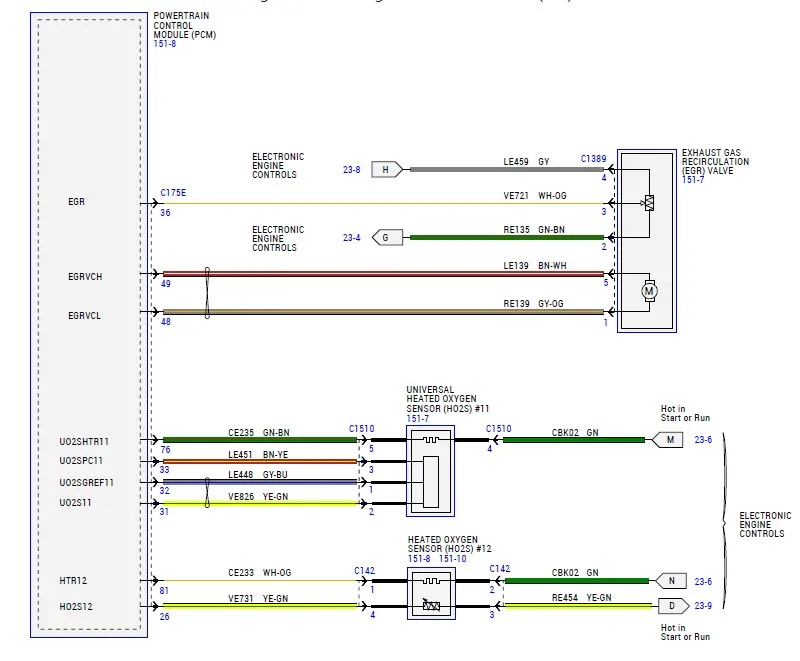Select CBK02 GN label near connector N
This screenshot has width=800, height=661.
coord(575,573)
